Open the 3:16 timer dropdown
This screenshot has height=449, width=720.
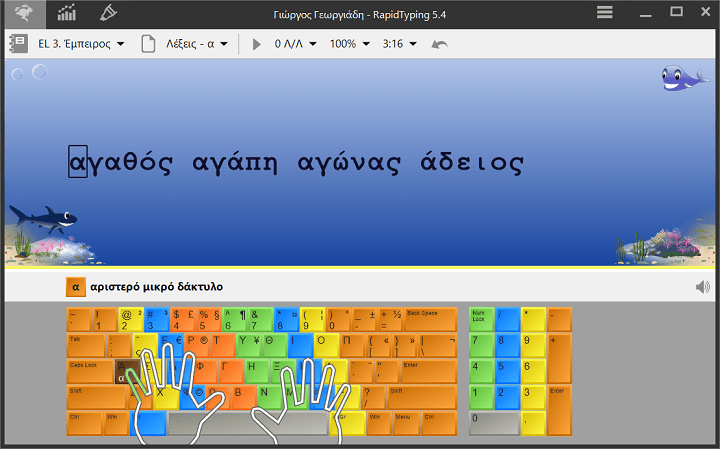click(x=401, y=44)
